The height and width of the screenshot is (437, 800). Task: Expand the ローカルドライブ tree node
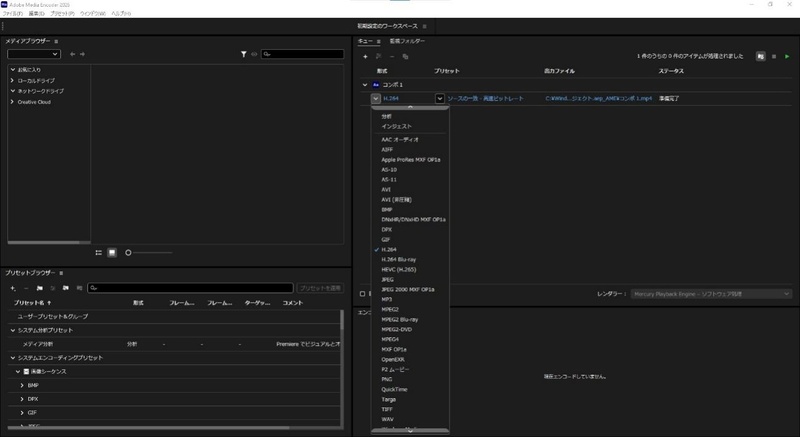pyautogui.click(x=13, y=81)
